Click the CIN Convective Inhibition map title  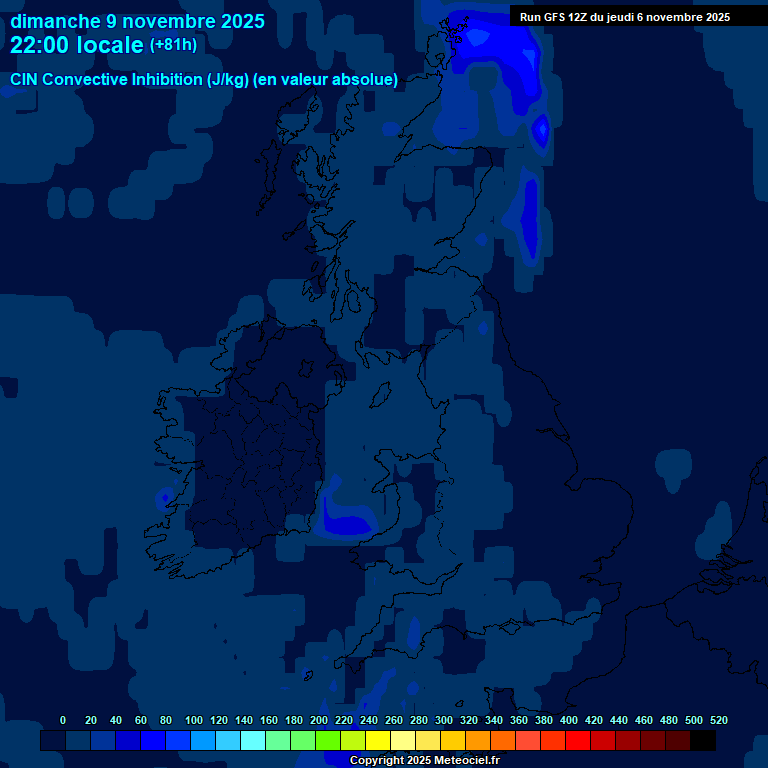pos(204,79)
